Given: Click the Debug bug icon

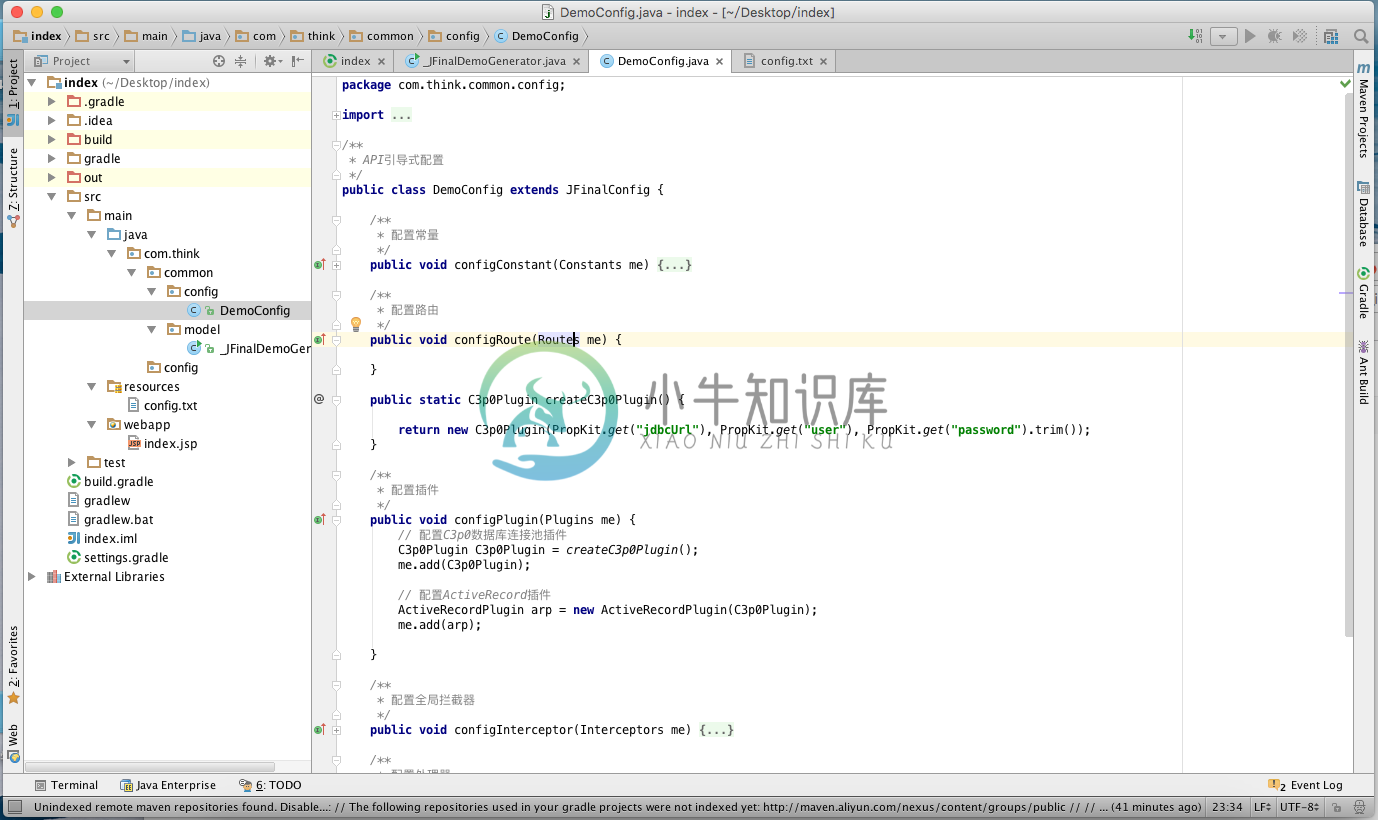Looking at the screenshot, I should (x=1274, y=36).
